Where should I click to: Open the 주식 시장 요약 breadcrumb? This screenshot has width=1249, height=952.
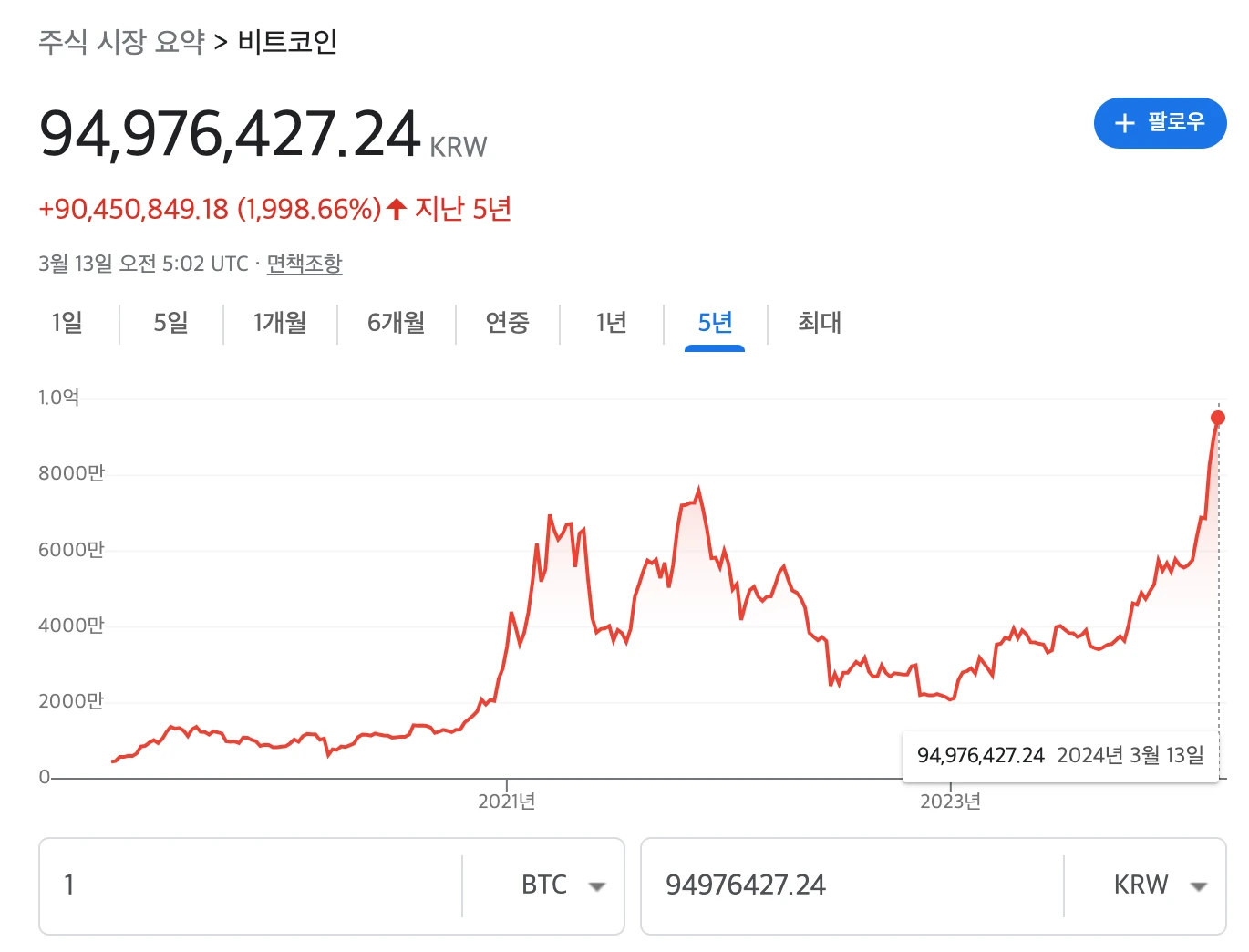(x=121, y=42)
